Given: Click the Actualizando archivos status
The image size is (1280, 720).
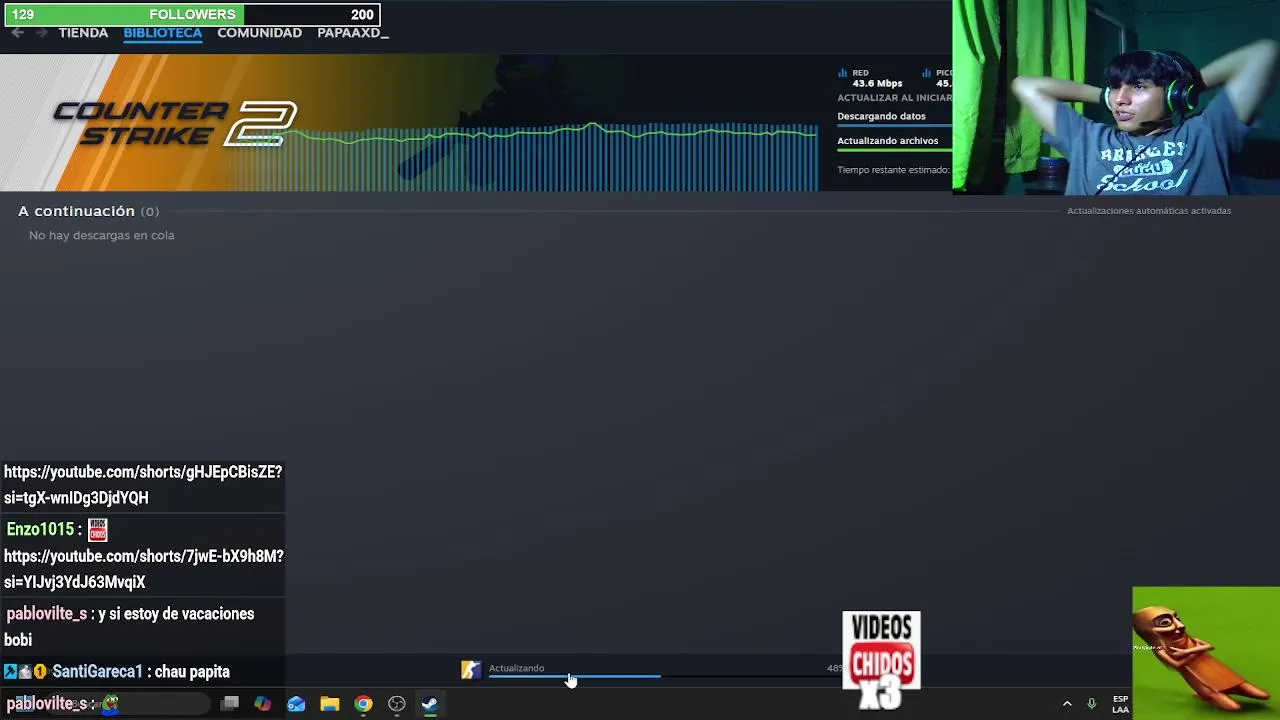Looking at the screenshot, I should 887,141.
